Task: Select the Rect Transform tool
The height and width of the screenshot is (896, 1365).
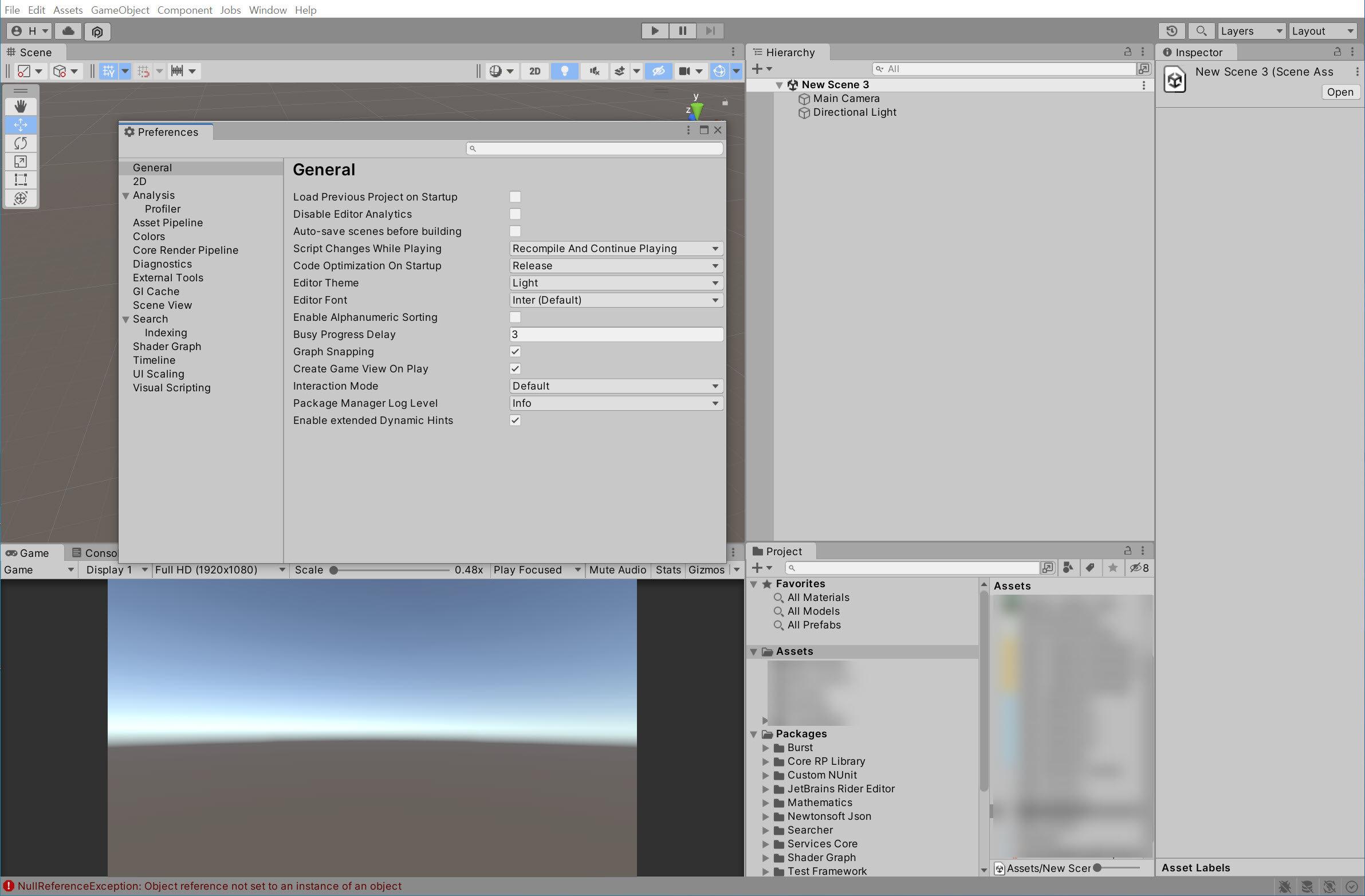Action: pos(21,179)
